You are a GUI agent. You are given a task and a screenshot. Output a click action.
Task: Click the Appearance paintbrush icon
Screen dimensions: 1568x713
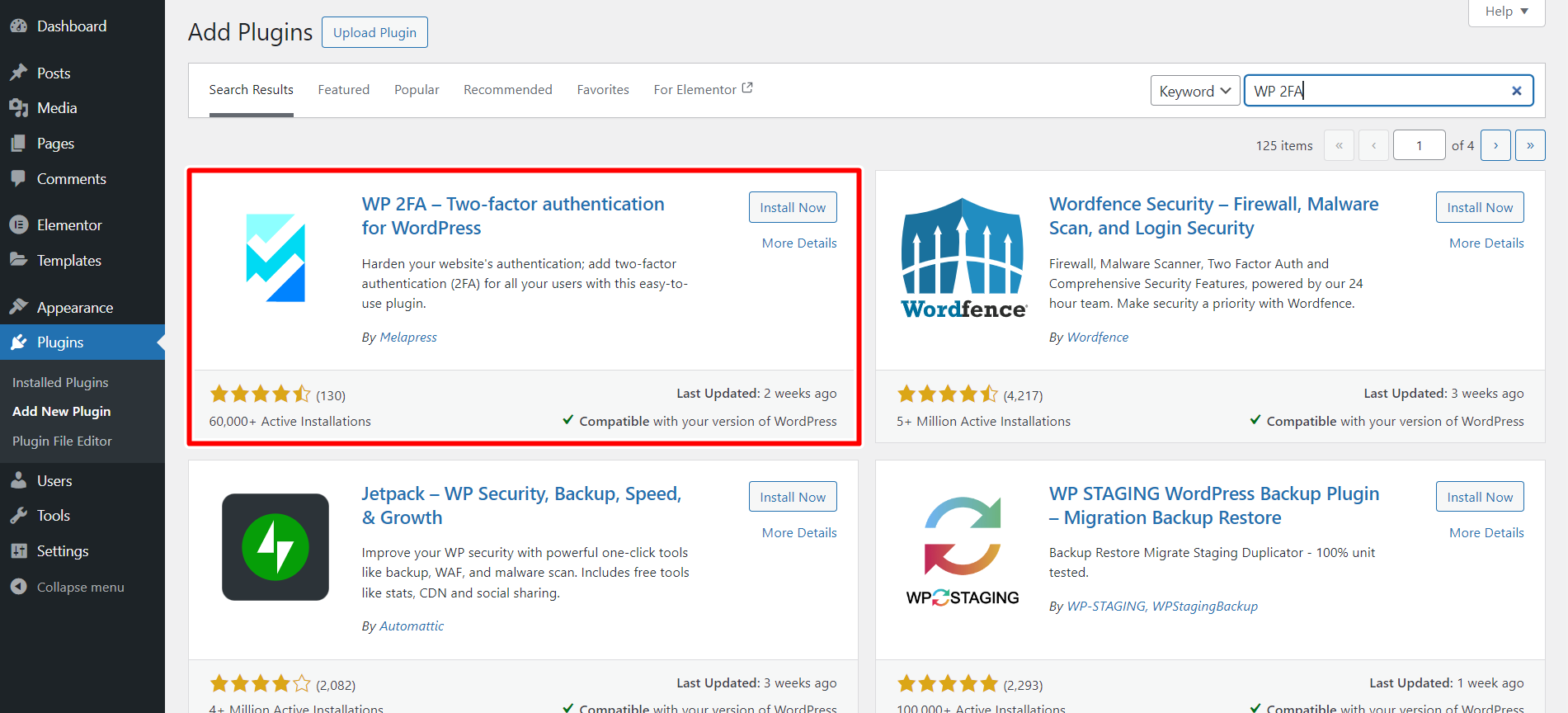coord(18,307)
